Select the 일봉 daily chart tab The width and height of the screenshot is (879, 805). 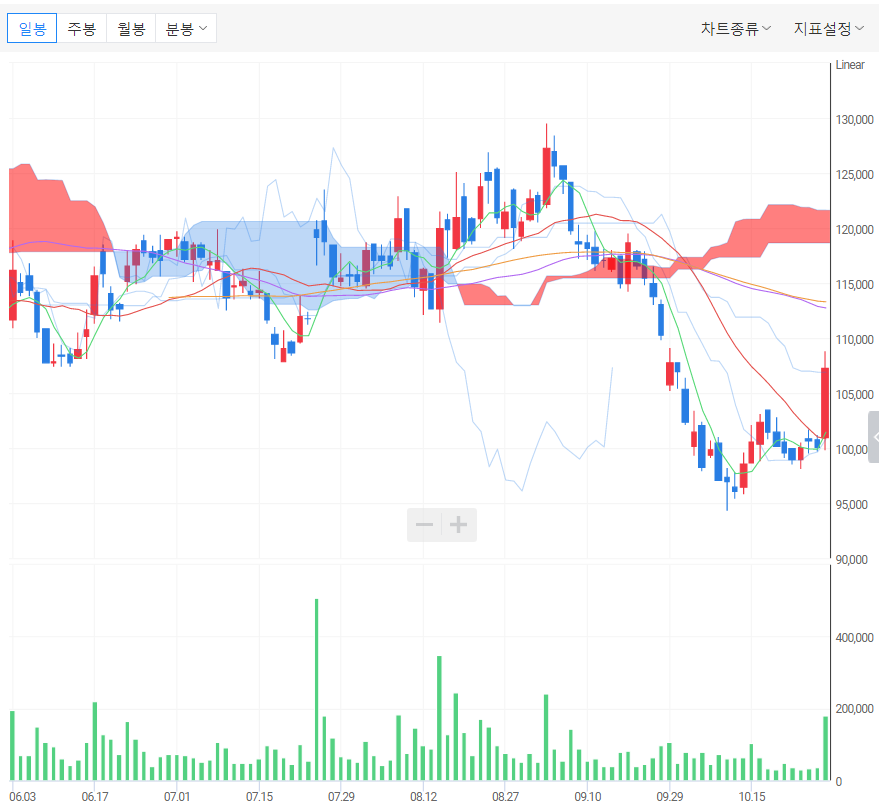coord(32,28)
